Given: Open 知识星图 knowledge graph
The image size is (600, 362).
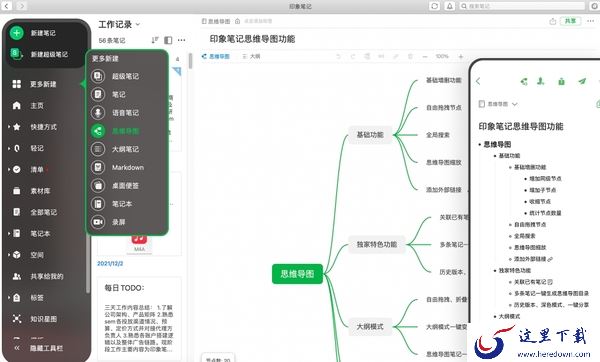Looking at the screenshot, I should click(x=34, y=318).
